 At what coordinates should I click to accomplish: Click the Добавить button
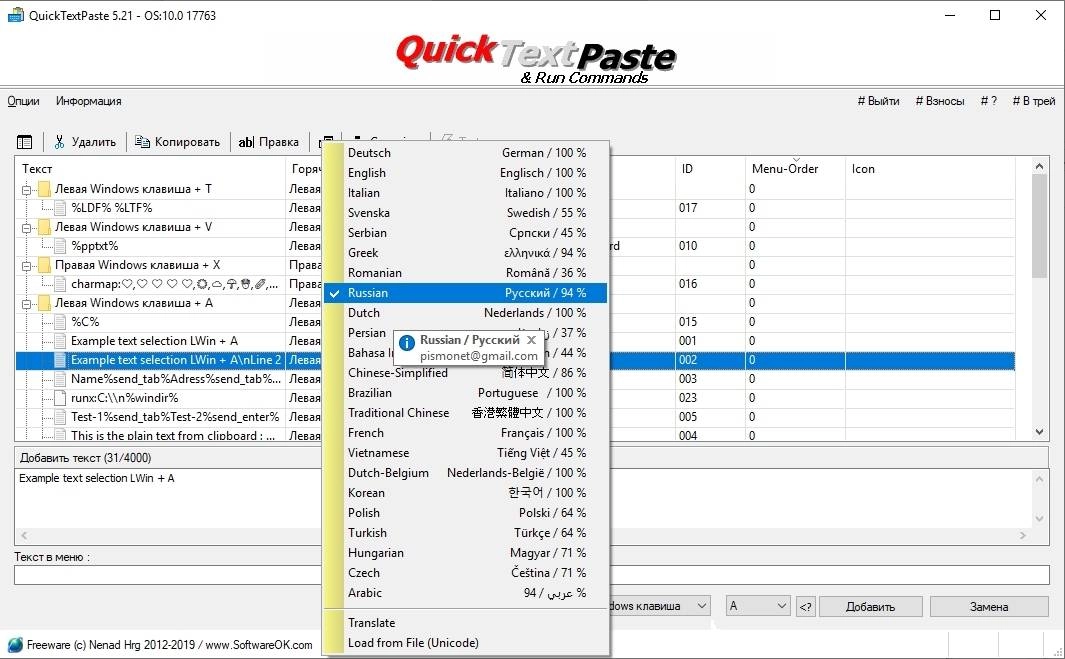[x=871, y=607]
